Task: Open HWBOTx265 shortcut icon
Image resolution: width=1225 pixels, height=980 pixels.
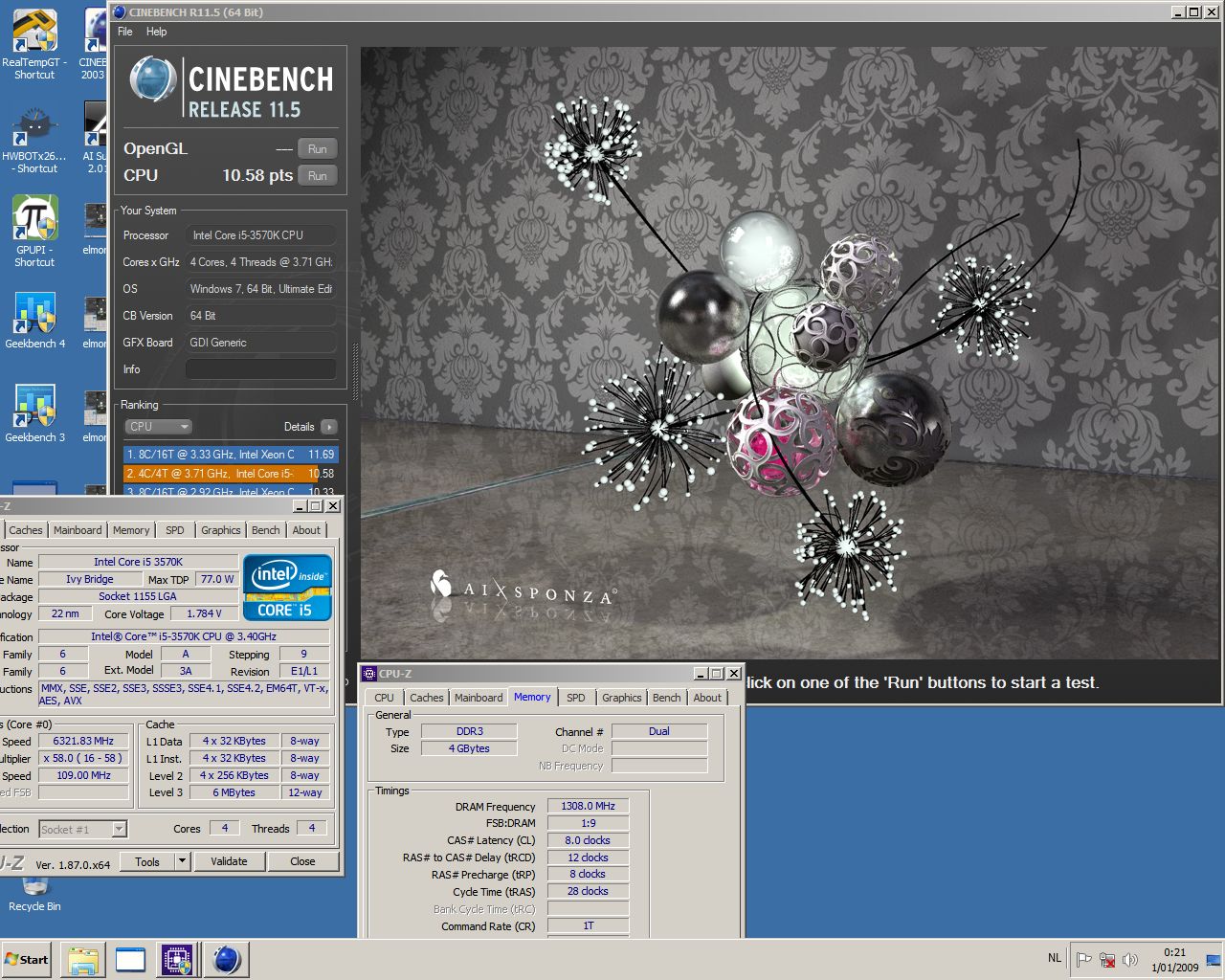Action: coord(34,139)
